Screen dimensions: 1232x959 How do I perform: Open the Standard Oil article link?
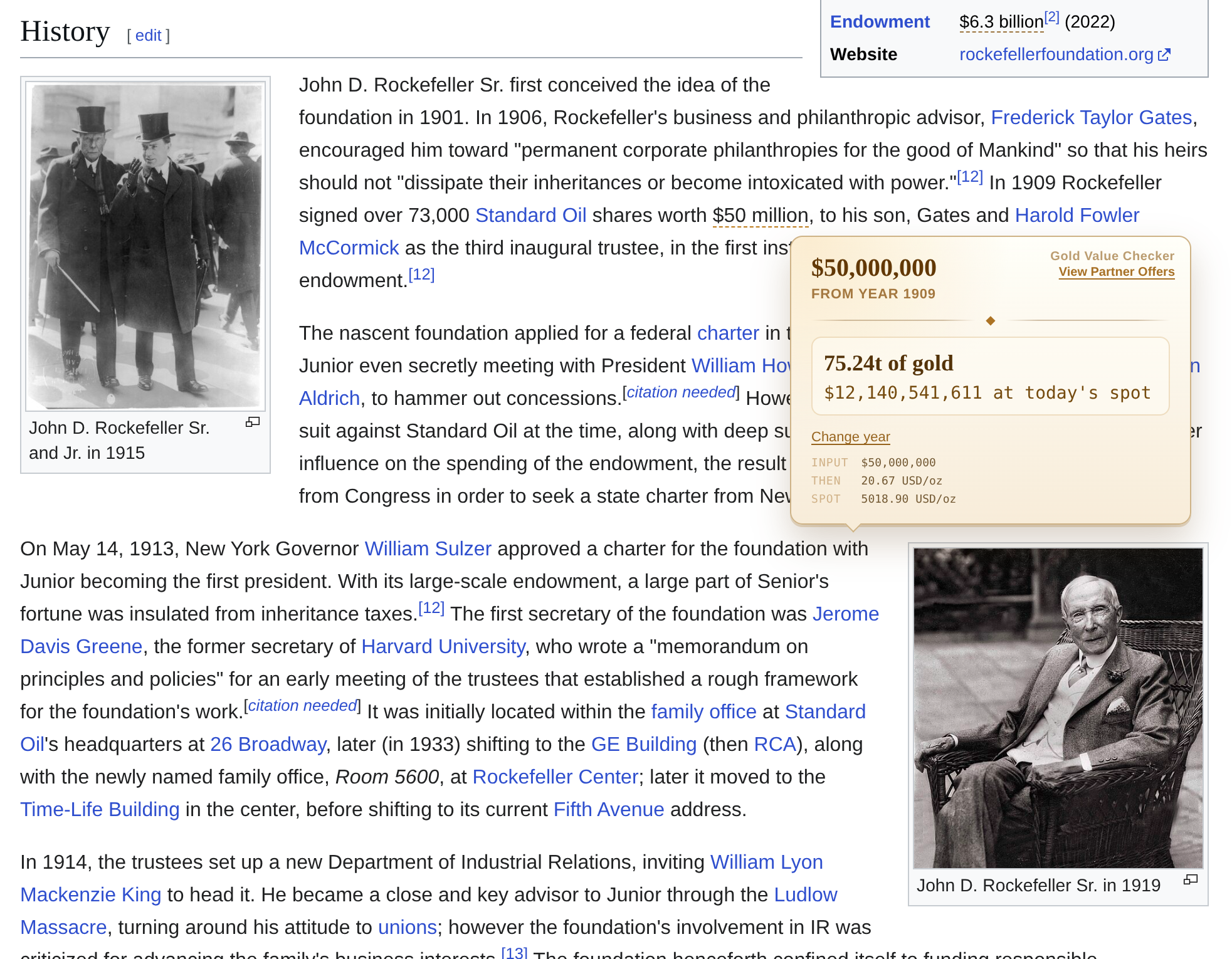point(530,215)
